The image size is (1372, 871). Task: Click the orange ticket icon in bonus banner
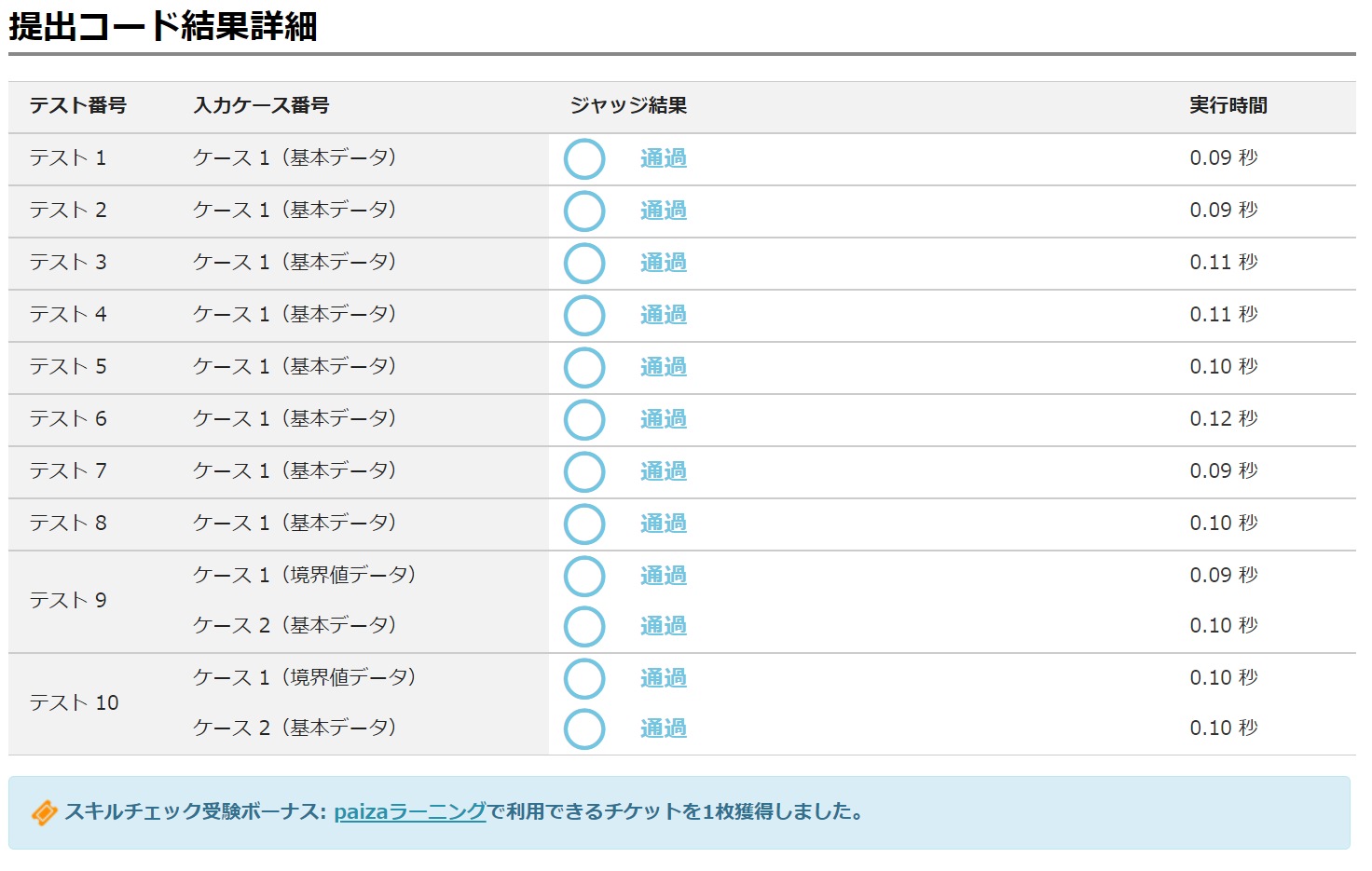point(44,812)
